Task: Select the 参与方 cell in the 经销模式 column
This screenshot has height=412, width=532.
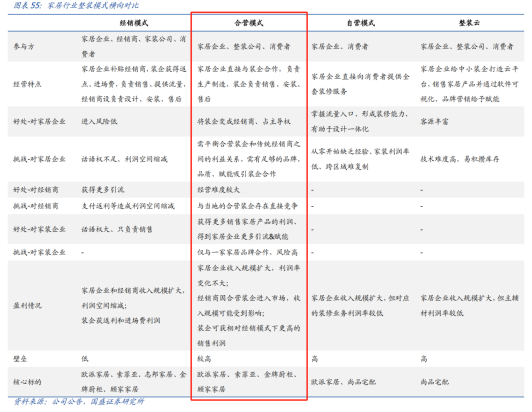Action: point(134,46)
